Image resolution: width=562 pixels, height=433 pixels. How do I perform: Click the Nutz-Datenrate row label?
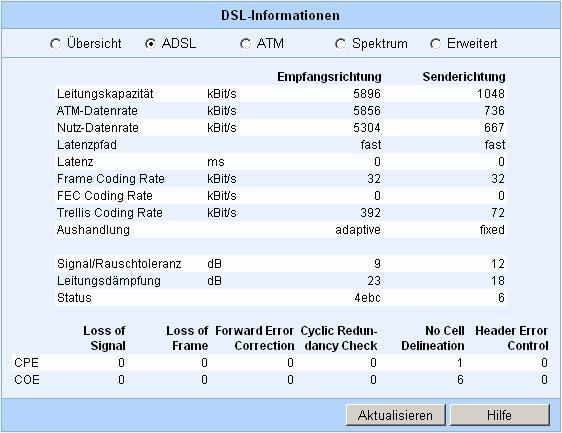[x=97, y=128]
